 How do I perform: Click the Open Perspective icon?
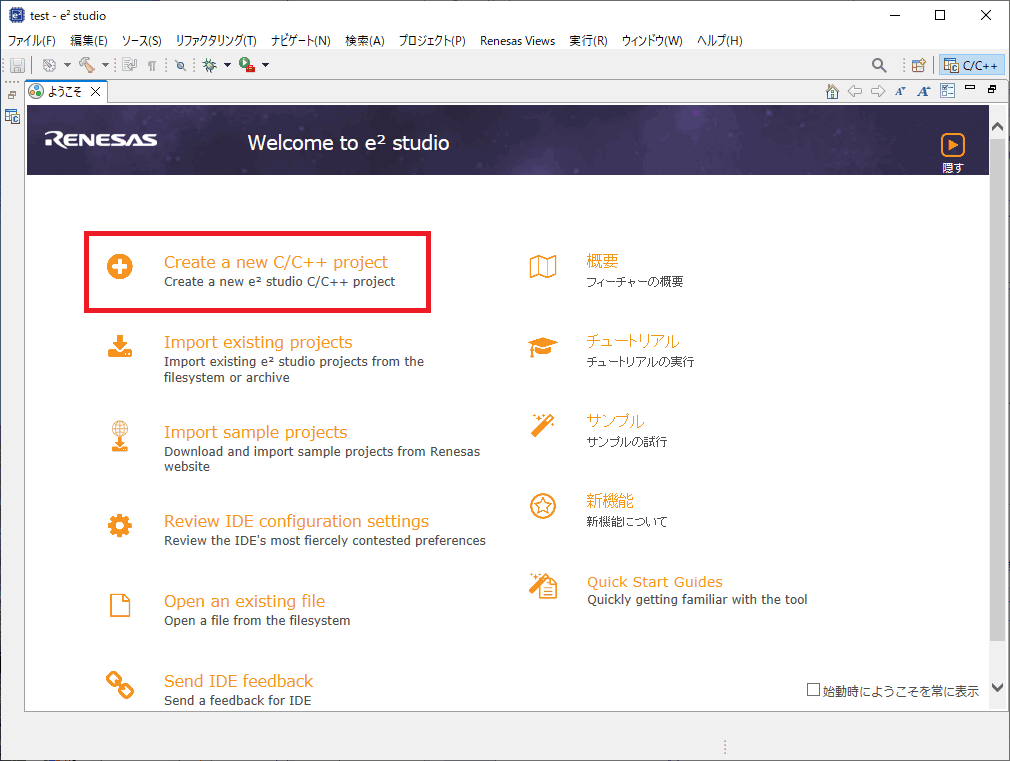point(919,65)
